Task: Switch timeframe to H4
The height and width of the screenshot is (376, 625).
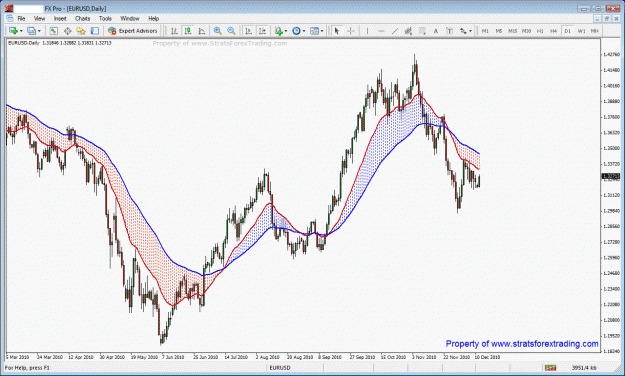Action: (554, 31)
